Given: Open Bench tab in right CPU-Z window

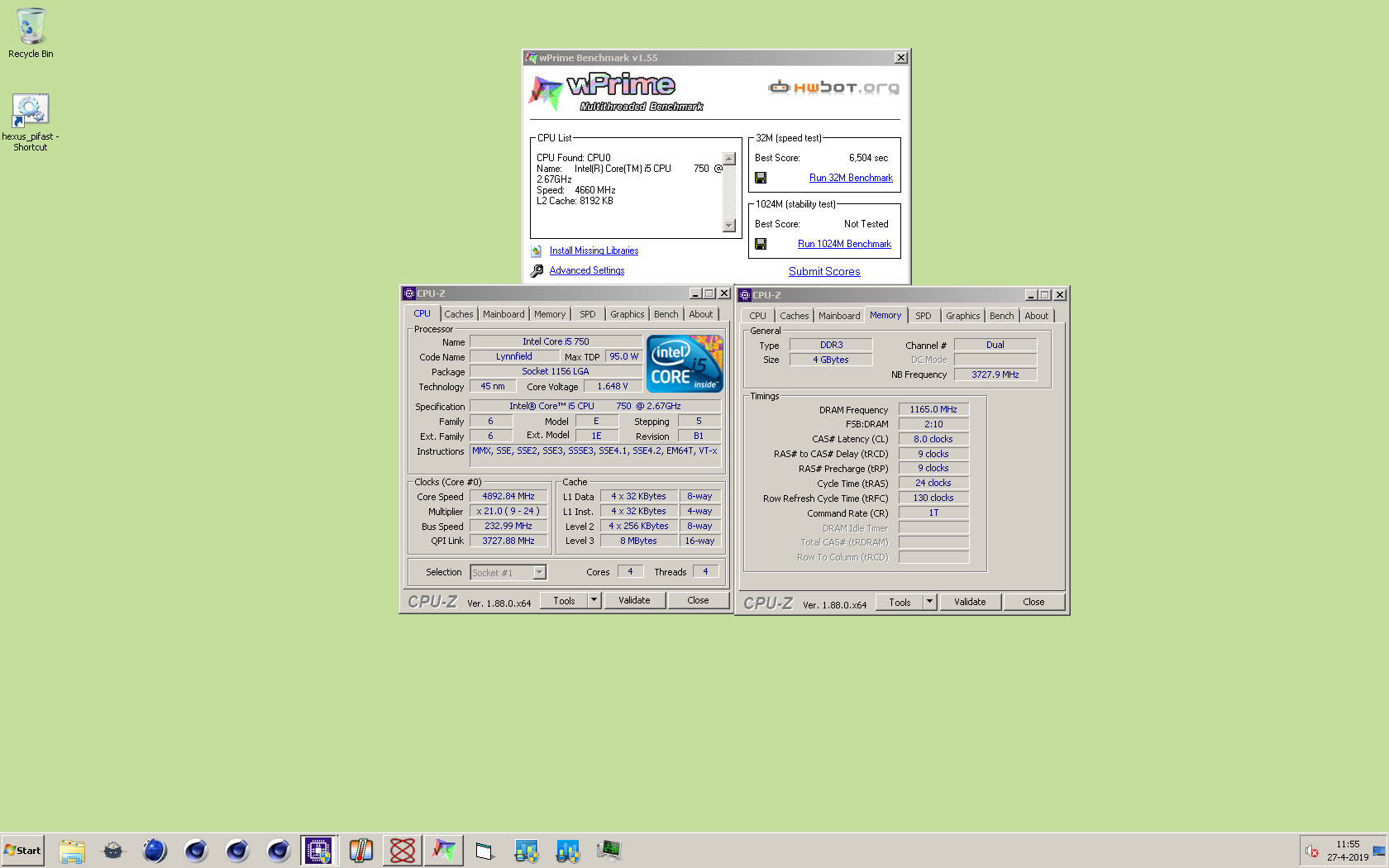Looking at the screenshot, I should (x=1002, y=316).
